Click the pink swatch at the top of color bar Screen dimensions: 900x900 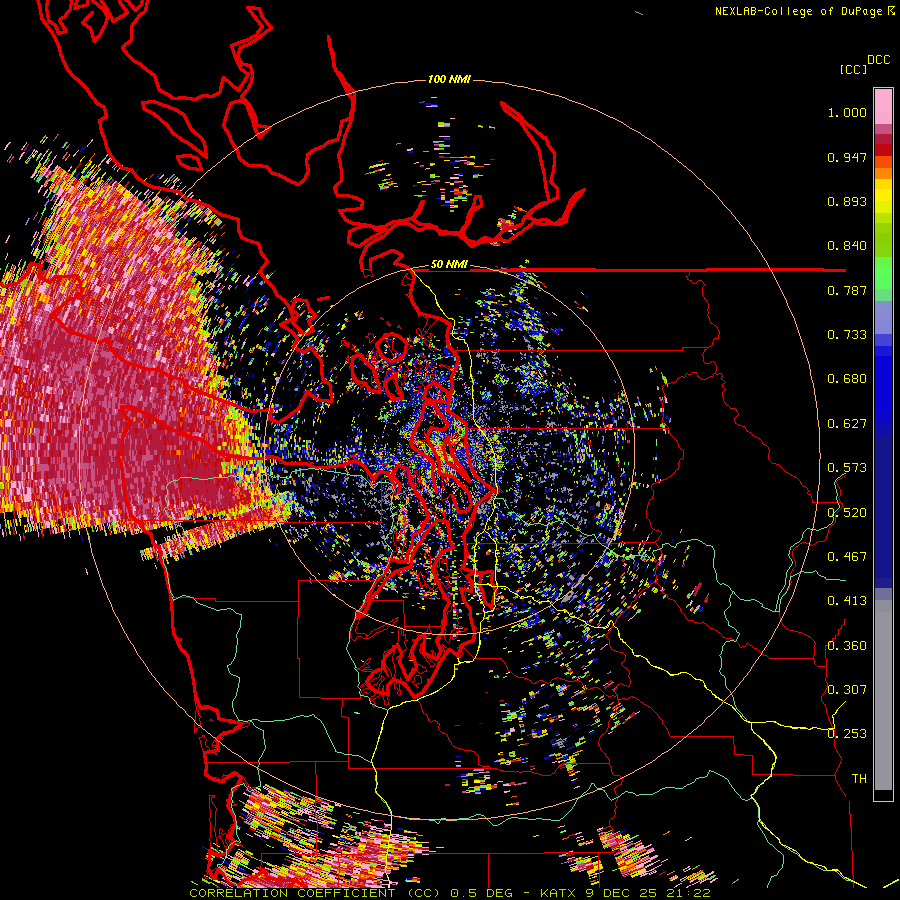click(883, 106)
